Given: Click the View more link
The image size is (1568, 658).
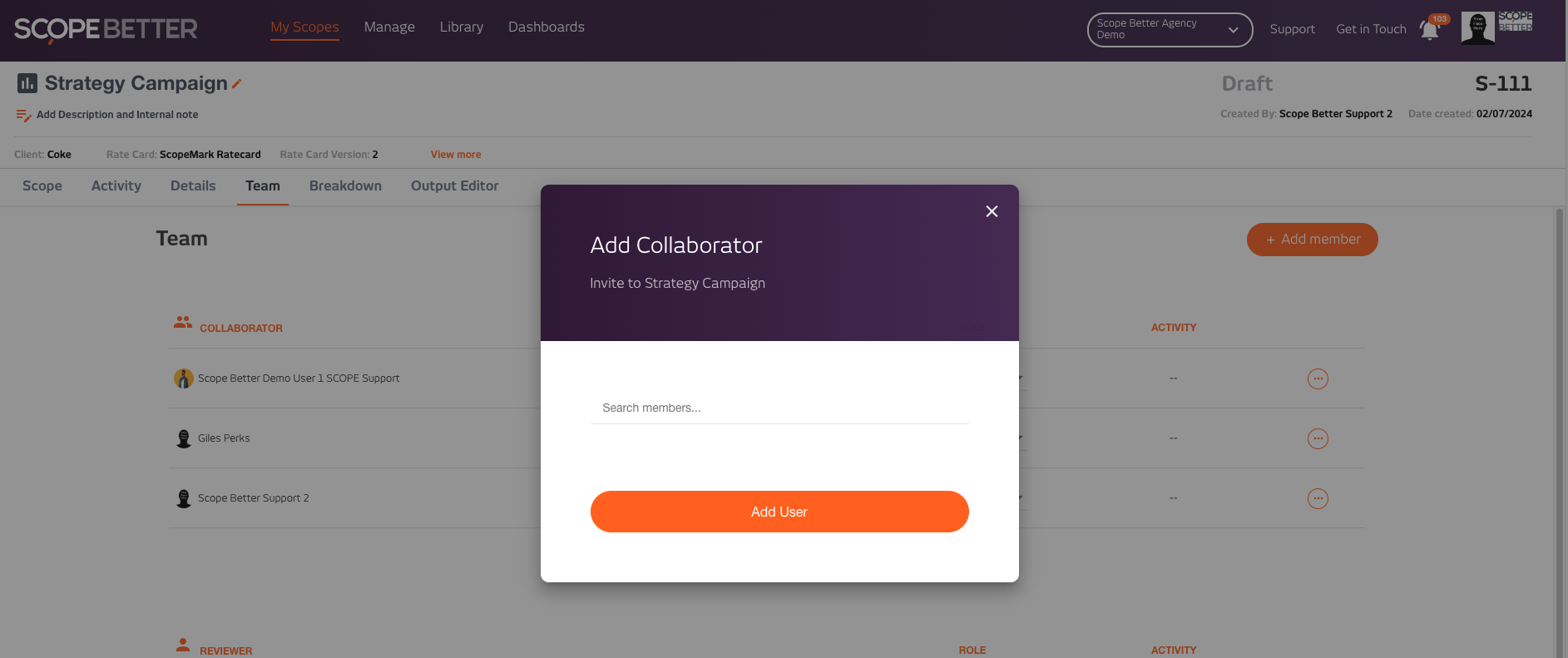Looking at the screenshot, I should coord(456,155).
